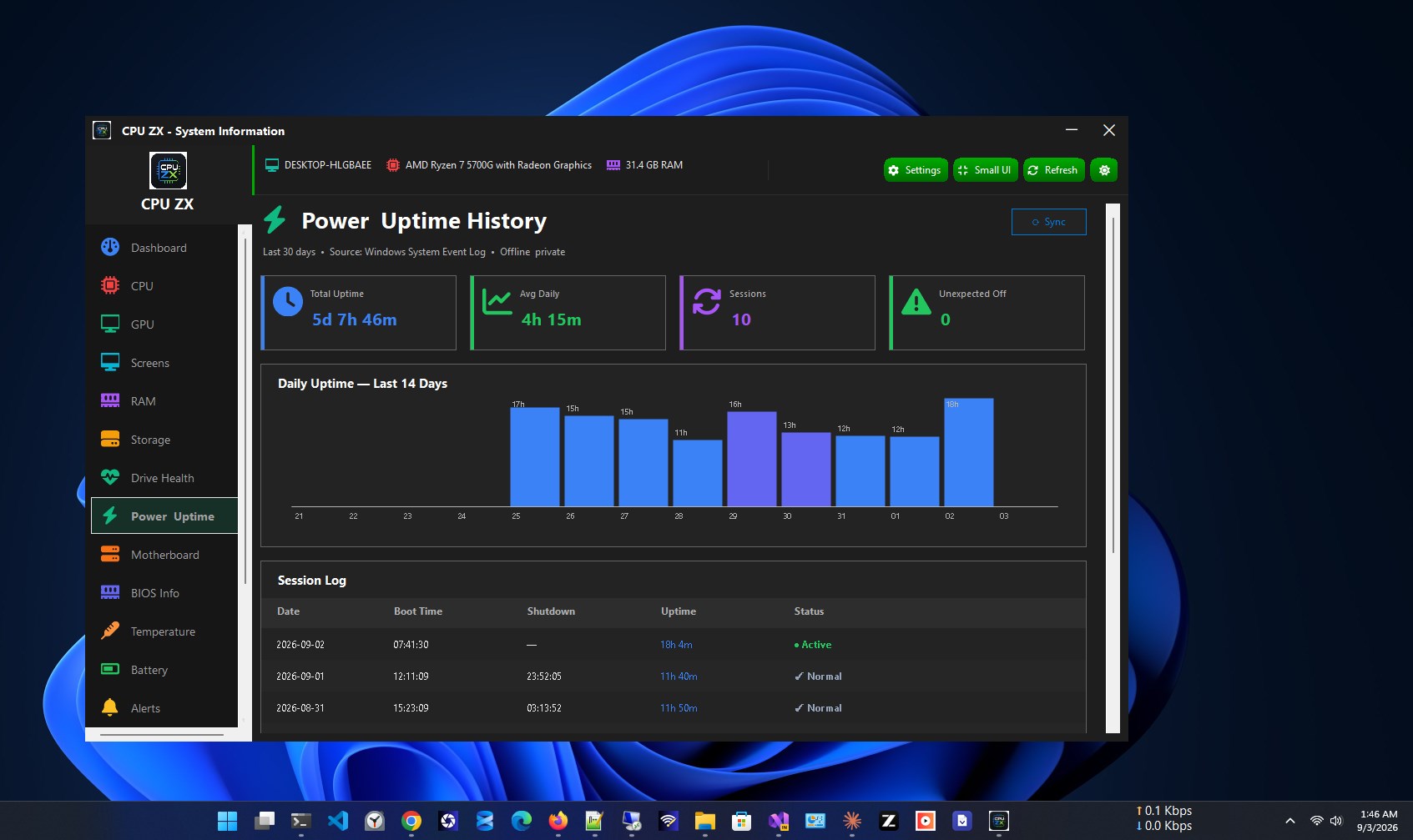Toggle the light/dark theme sun icon
This screenshot has width=1413, height=840.
(1104, 170)
